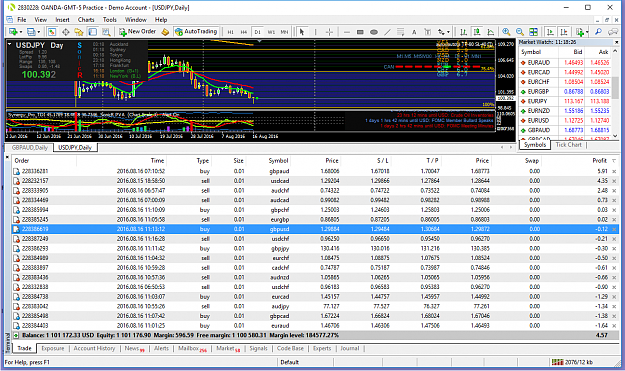Select the horizontal line drawing tool
This screenshot has width=625, height=371.
click(x=347, y=32)
